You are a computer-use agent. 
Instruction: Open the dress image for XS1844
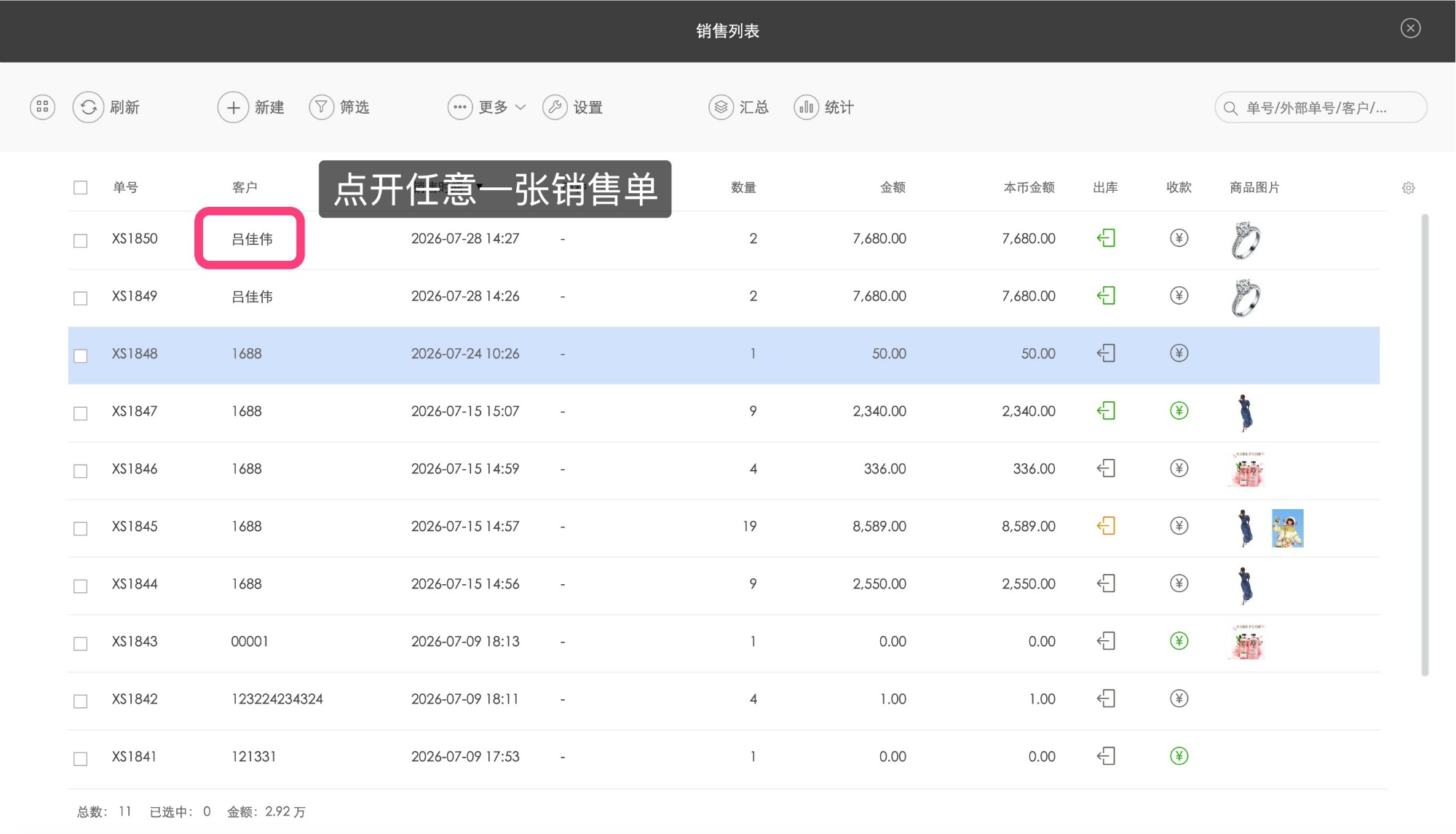[x=1245, y=586]
